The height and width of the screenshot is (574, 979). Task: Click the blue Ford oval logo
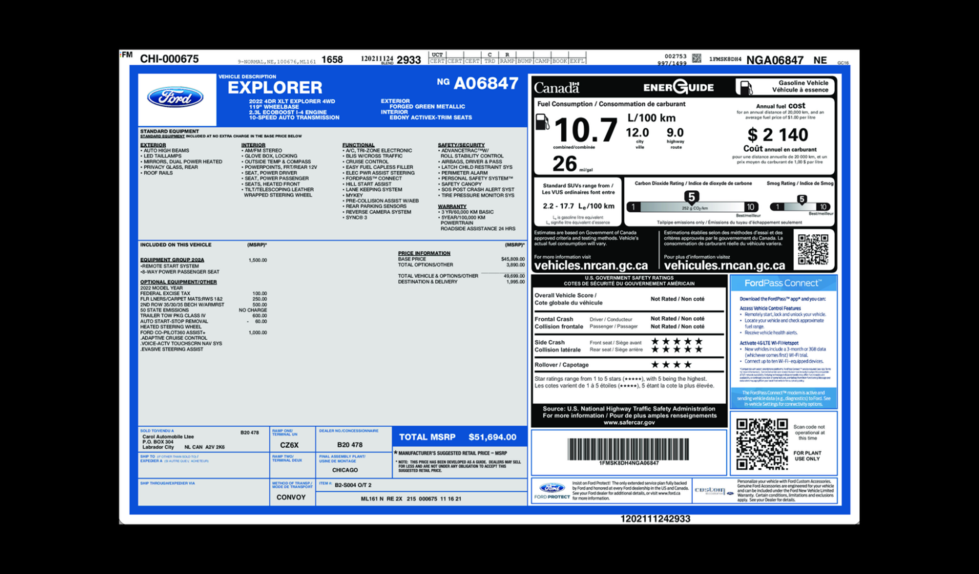coord(175,97)
